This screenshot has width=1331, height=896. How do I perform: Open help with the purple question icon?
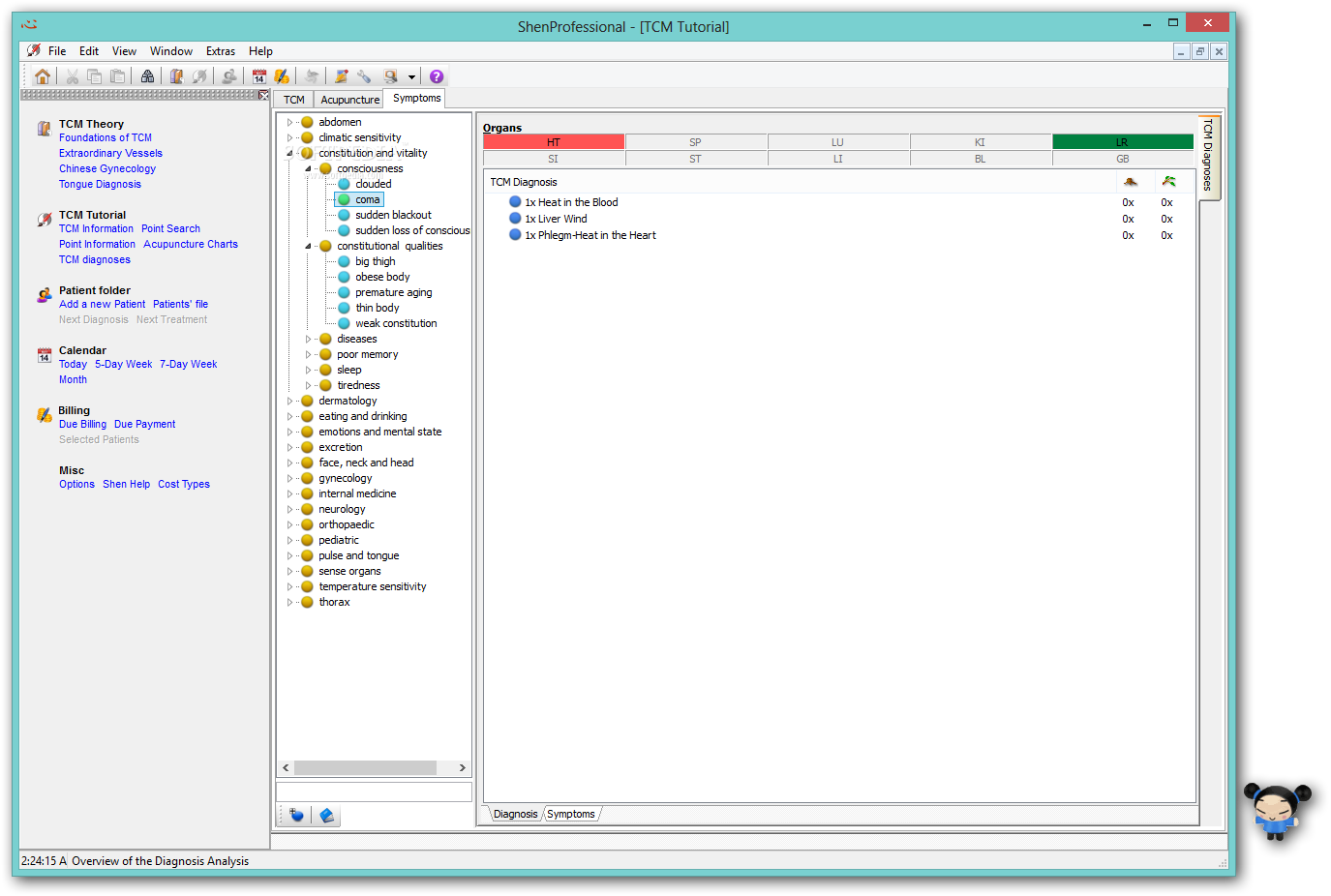(437, 76)
